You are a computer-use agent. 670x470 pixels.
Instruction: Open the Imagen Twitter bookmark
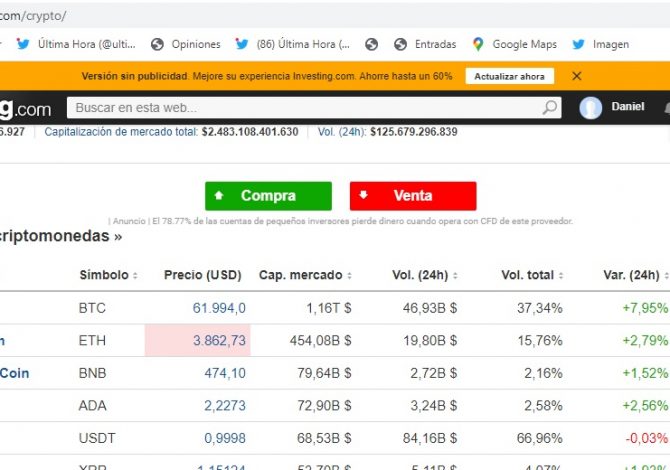click(600, 44)
